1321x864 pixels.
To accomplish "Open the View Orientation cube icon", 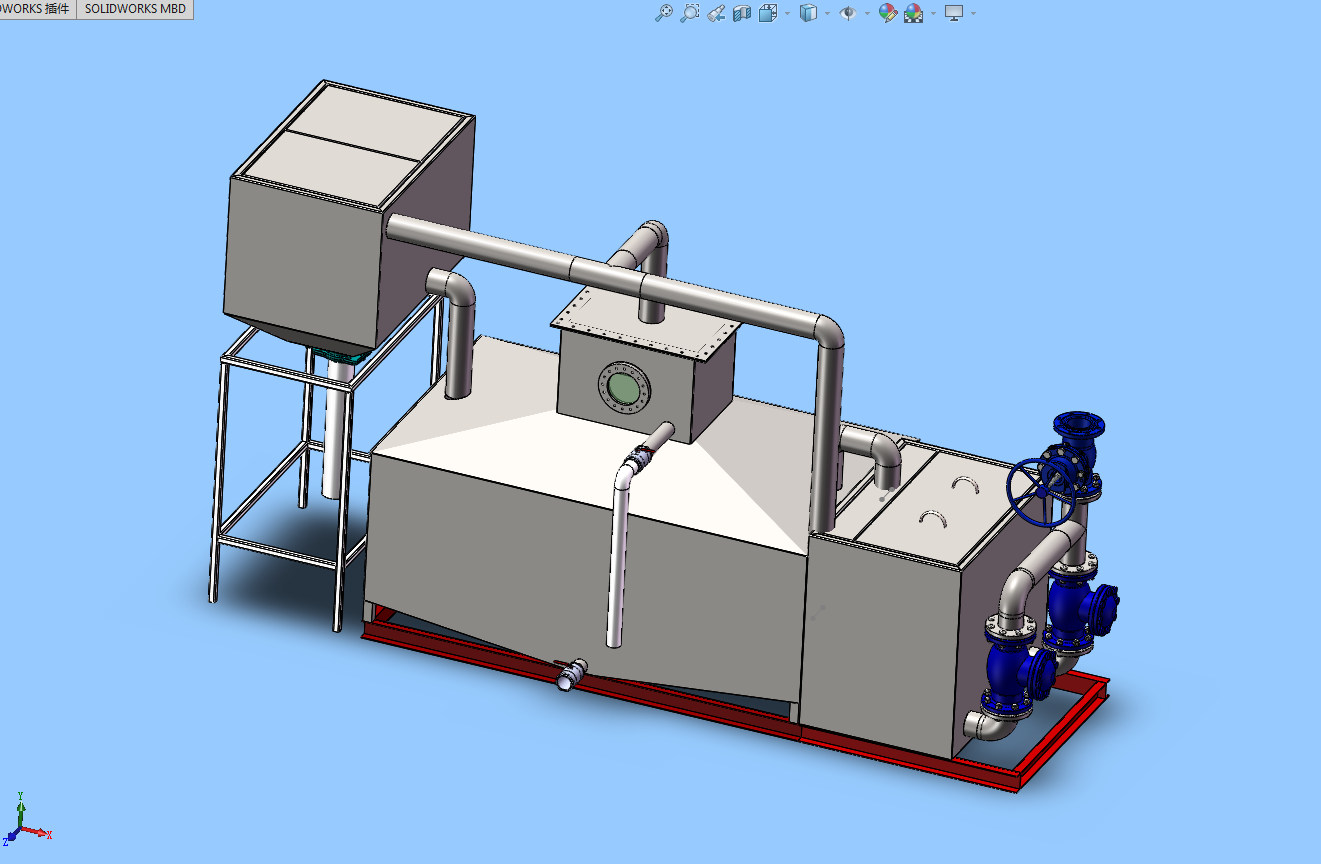I will [x=768, y=13].
